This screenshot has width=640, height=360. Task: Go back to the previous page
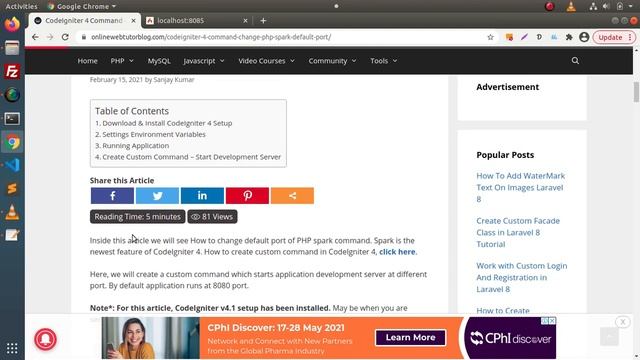point(35,37)
